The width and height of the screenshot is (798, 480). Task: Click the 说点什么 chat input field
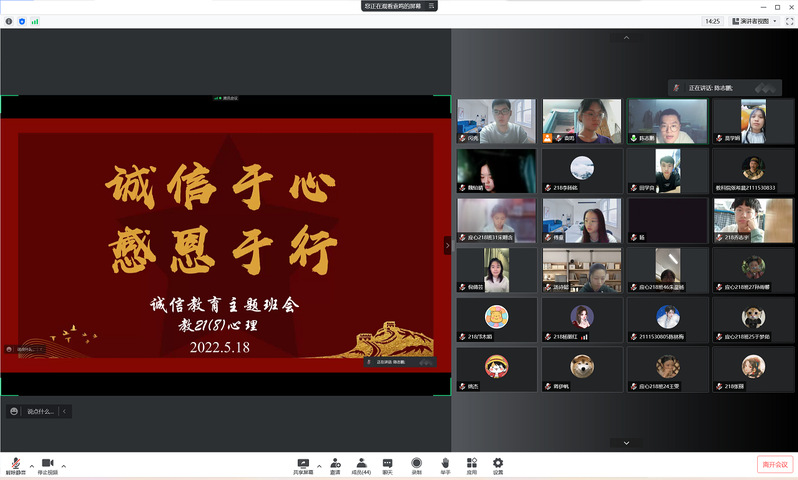point(40,411)
